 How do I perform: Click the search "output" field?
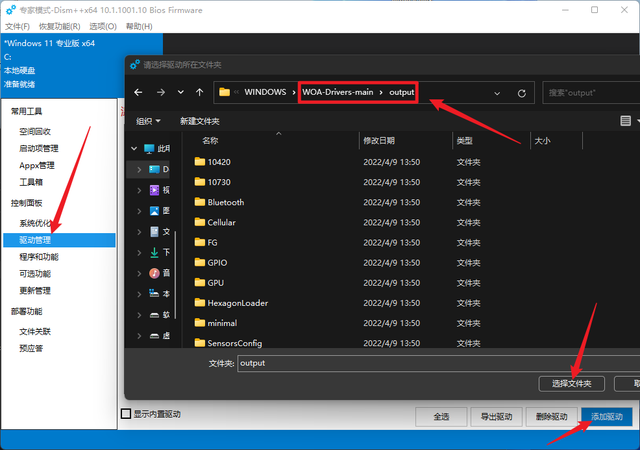tap(591, 93)
